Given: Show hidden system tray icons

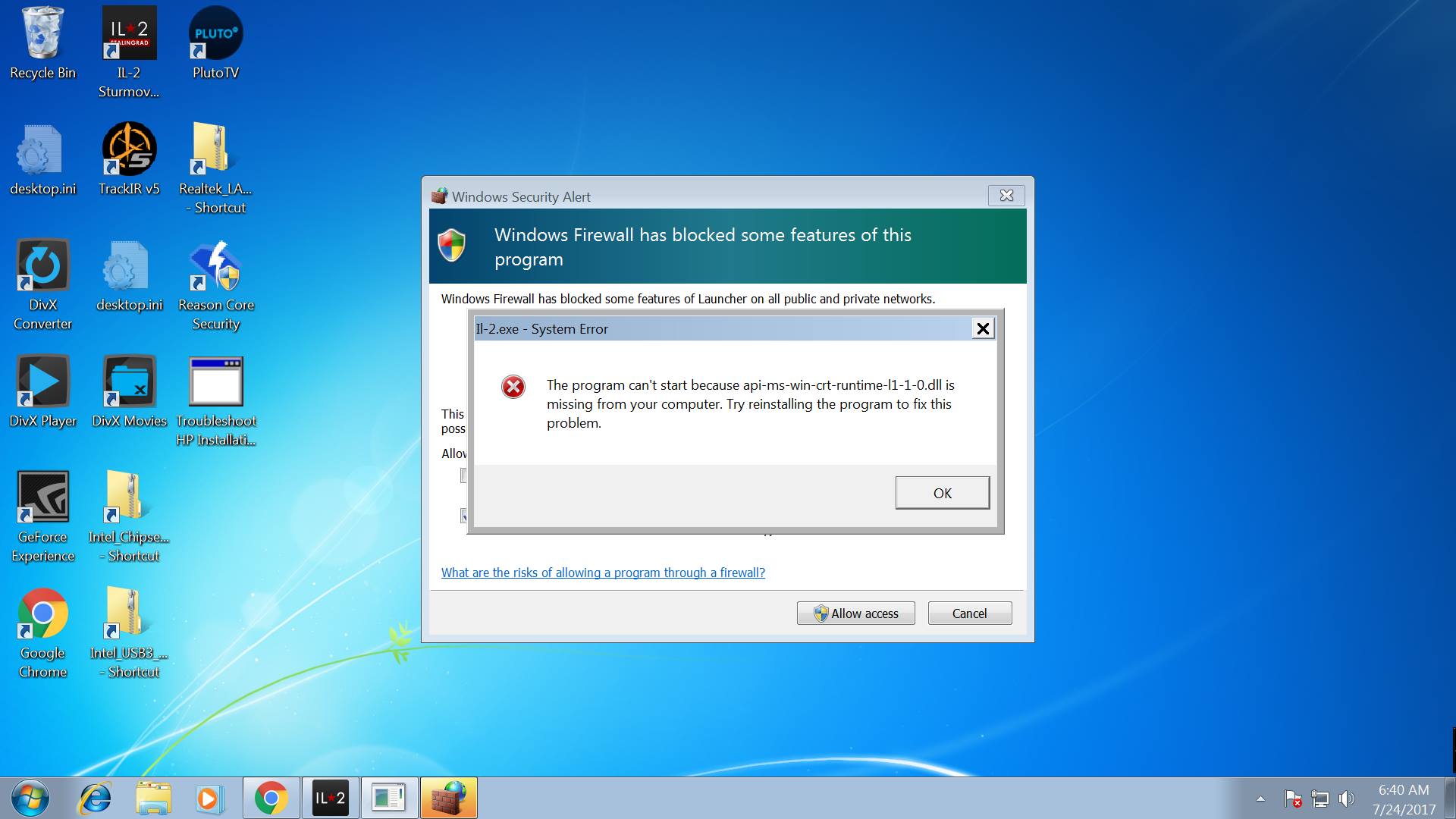Looking at the screenshot, I should pos(1260,799).
